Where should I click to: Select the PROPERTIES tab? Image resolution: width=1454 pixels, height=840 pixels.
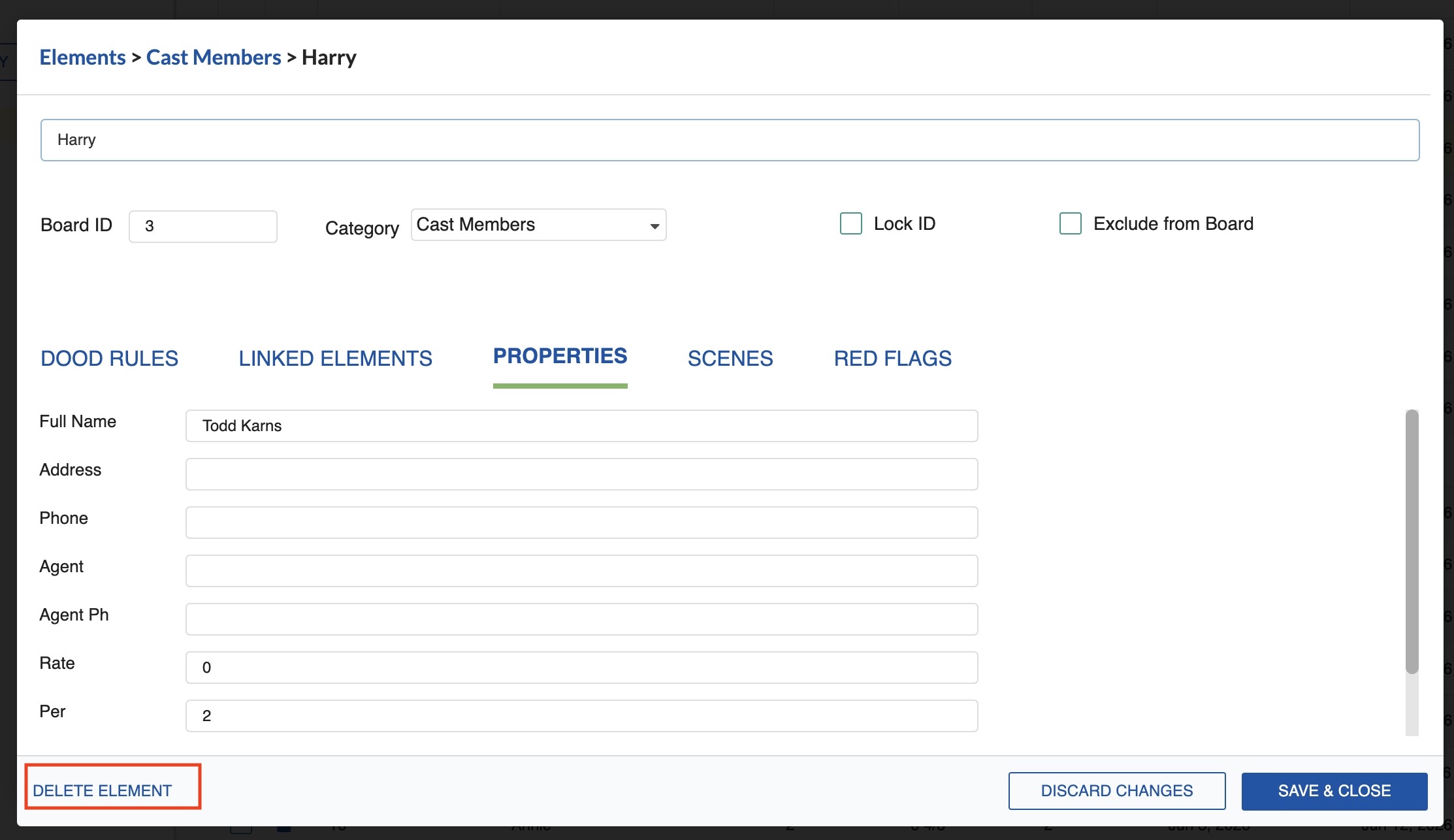560,357
